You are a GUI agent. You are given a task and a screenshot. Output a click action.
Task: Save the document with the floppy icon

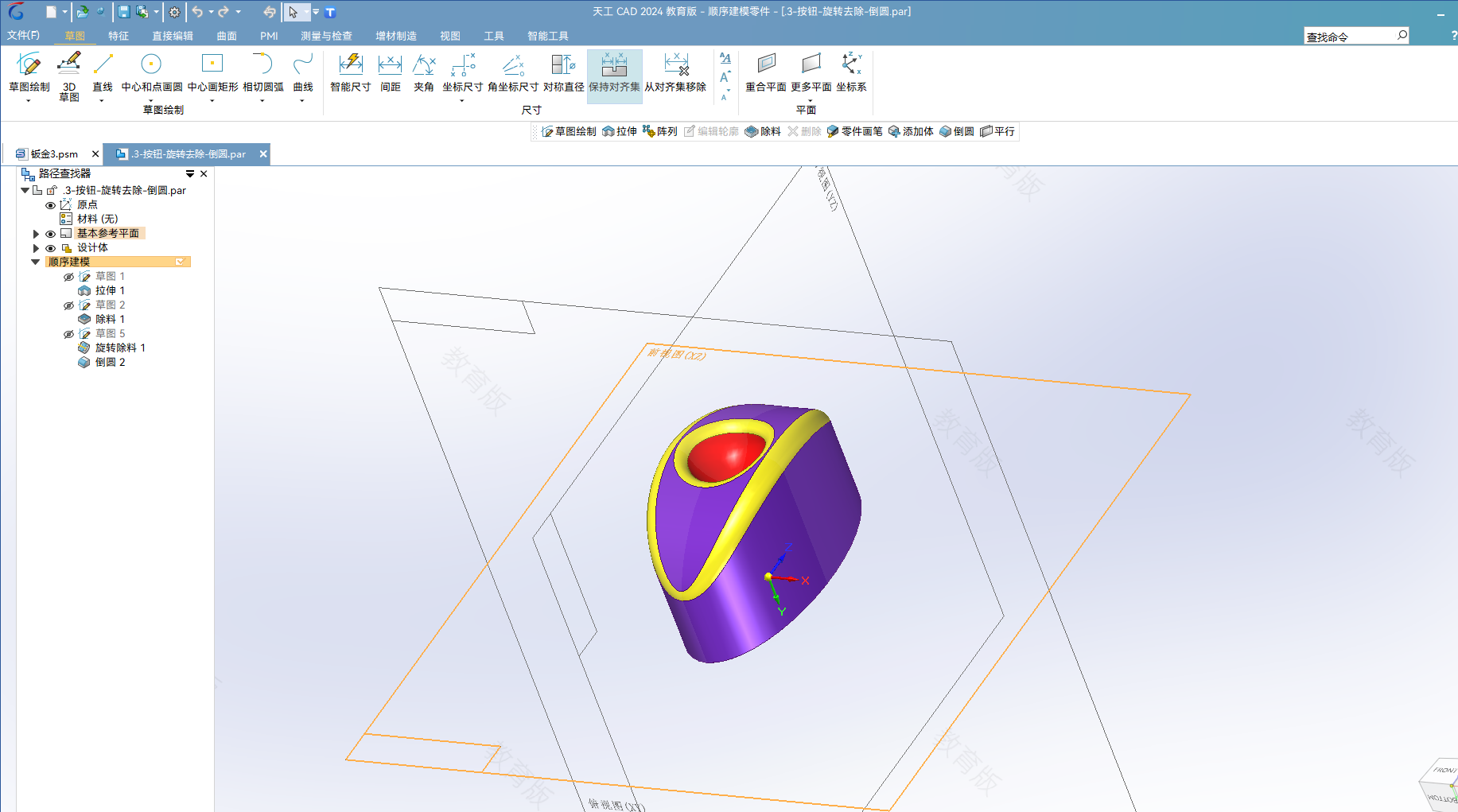123,12
